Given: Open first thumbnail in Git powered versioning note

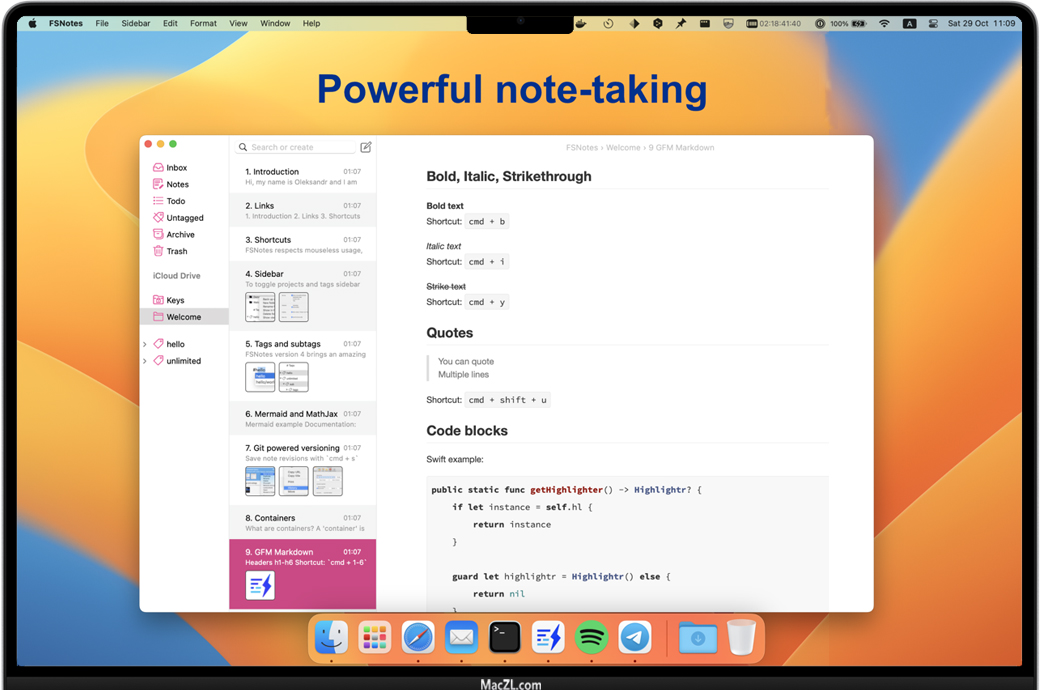Looking at the screenshot, I should point(260,481).
